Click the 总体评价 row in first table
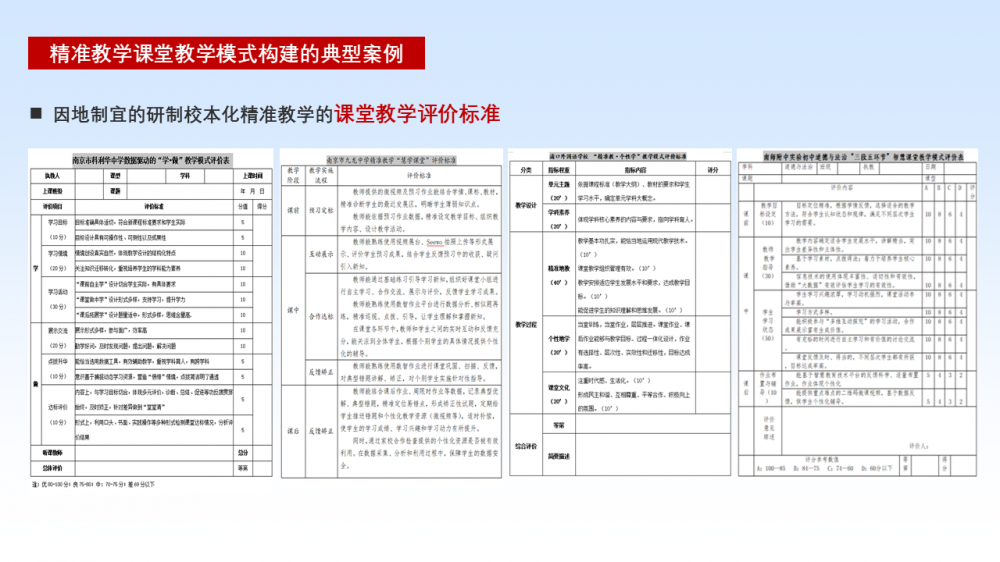Image resolution: width=1000 pixels, height=562 pixels. pyautogui.click(x=53, y=466)
